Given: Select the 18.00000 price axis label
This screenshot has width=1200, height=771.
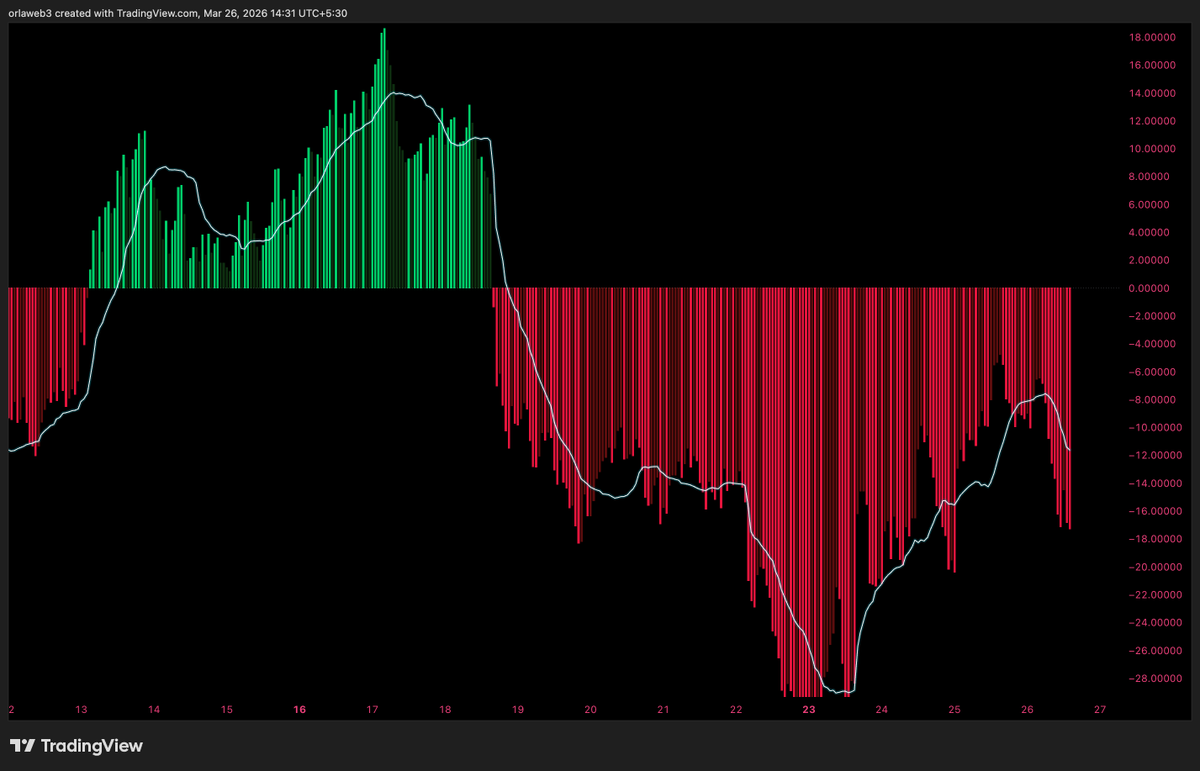Looking at the screenshot, I should coord(1150,38).
